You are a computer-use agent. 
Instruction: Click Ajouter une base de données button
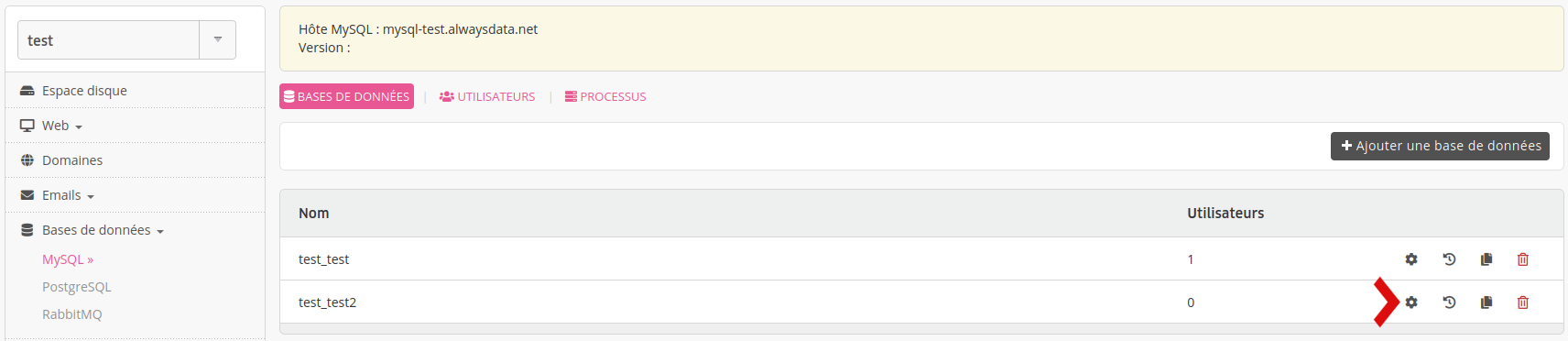(x=1440, y=146)
